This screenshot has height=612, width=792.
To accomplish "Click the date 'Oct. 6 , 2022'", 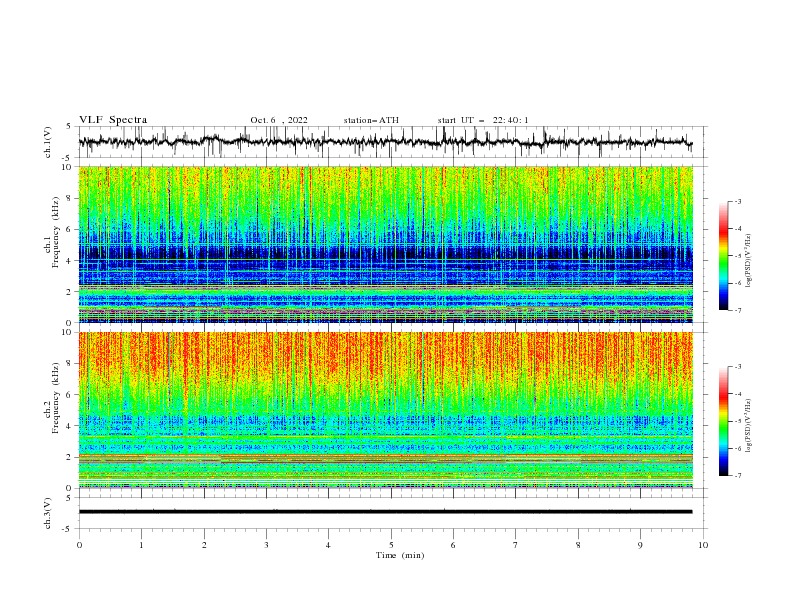I will (x=279, y=120).
